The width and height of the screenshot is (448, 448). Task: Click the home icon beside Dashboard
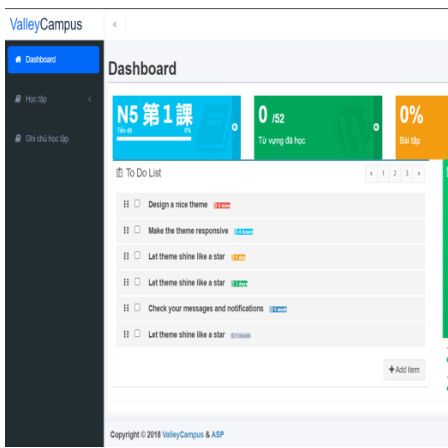pyautogui.click(x=18, y=59)
